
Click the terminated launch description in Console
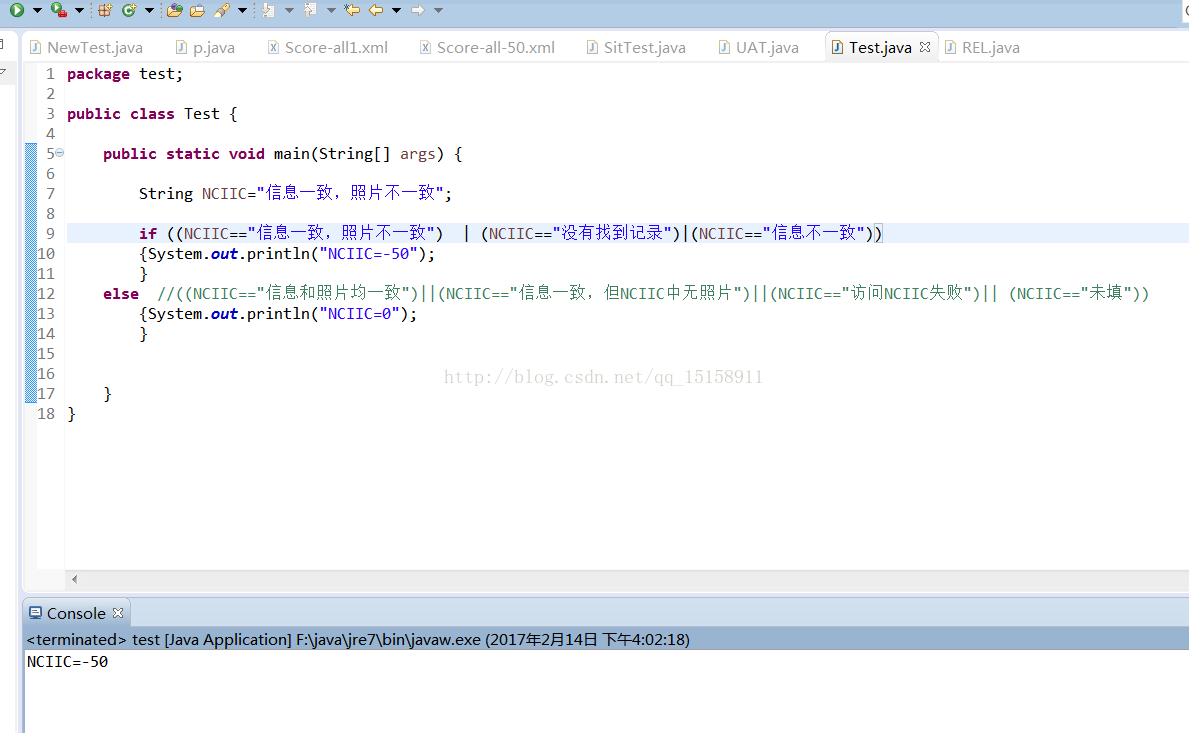tap(358, 640)
